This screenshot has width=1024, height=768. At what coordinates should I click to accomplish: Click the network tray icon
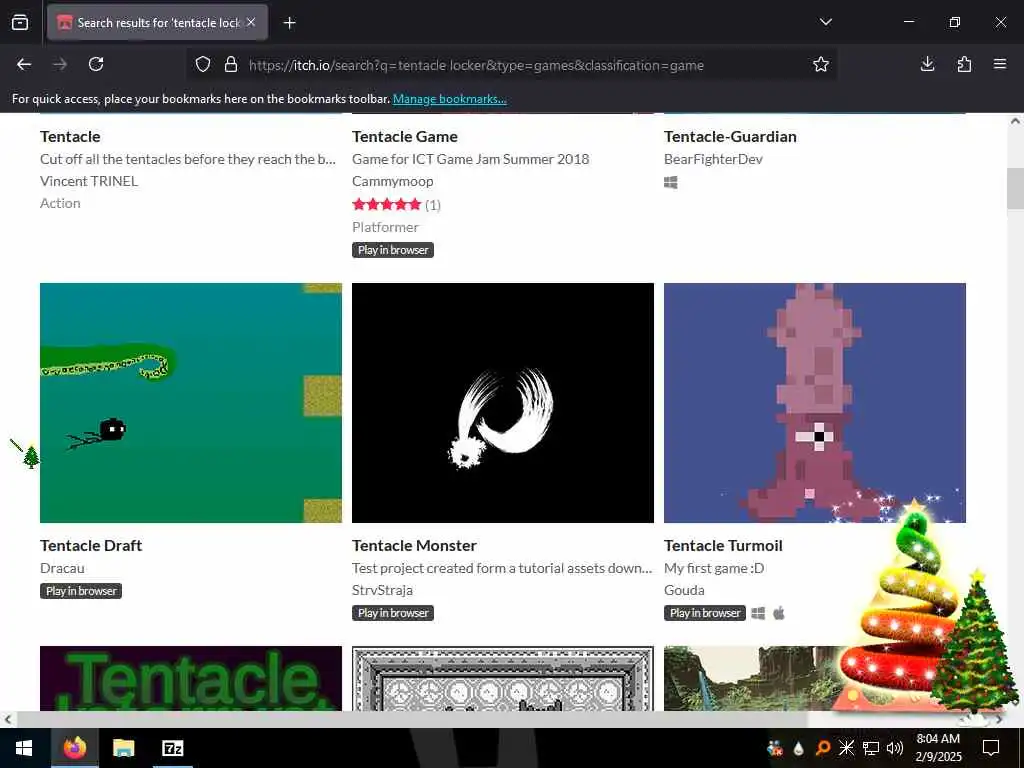871,748
